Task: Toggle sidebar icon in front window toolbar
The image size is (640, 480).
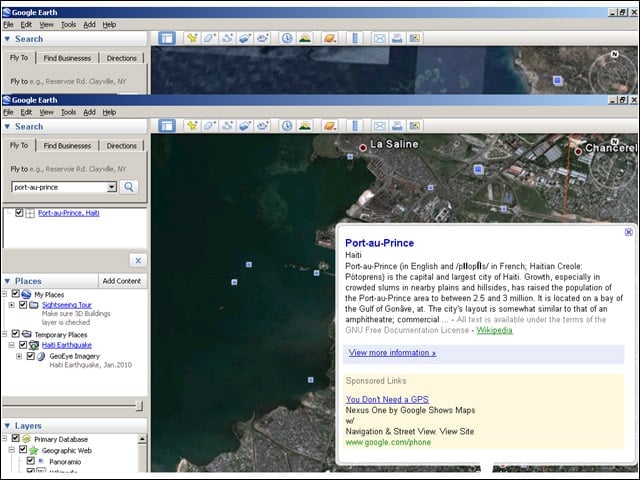Action: click(x=167, y=126)
